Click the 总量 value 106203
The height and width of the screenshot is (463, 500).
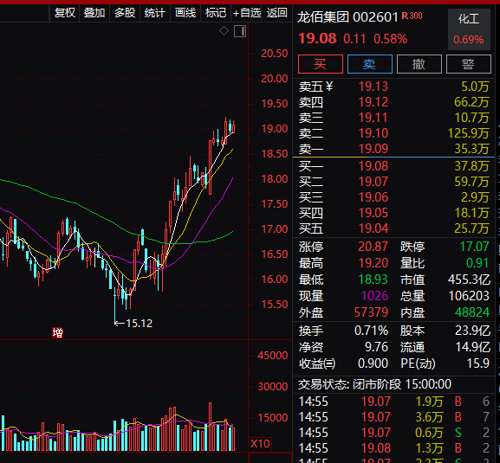(469, 296)
